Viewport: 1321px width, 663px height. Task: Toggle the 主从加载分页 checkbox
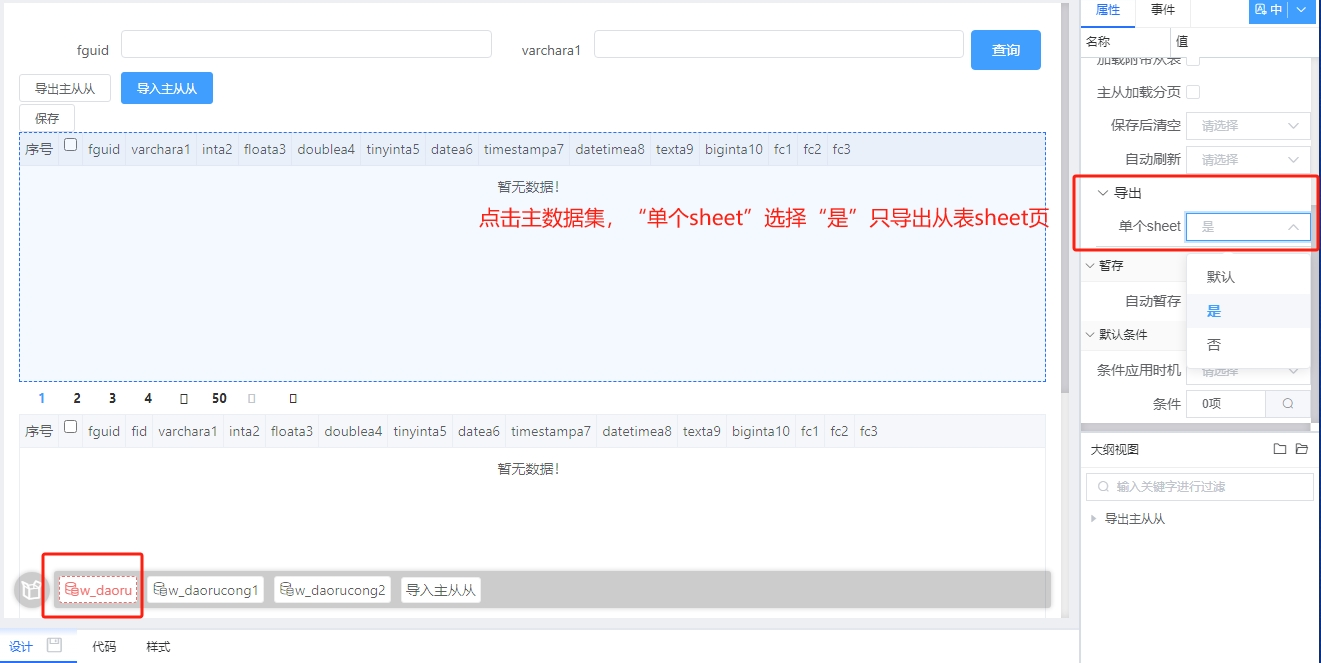click(x=1193, y=92)
